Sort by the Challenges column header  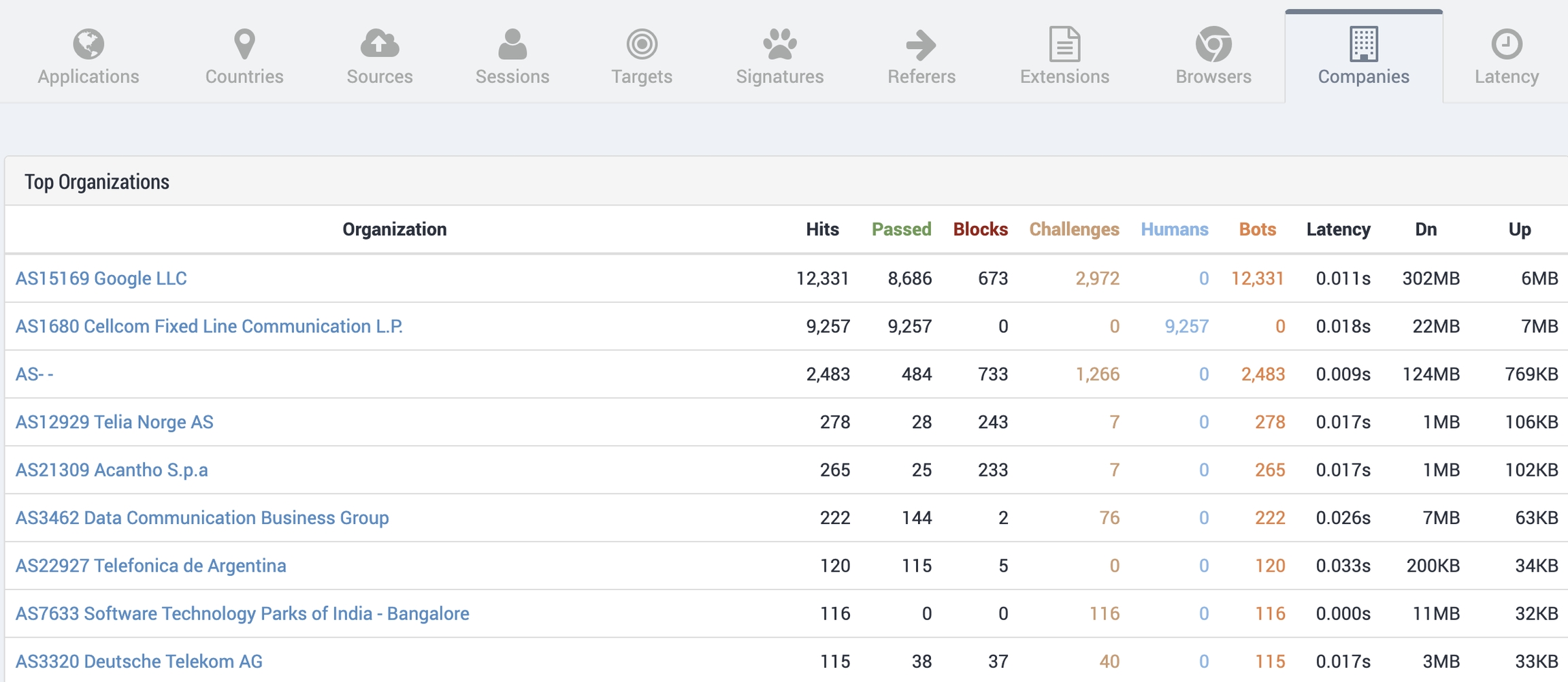(x=1074, y=229)
